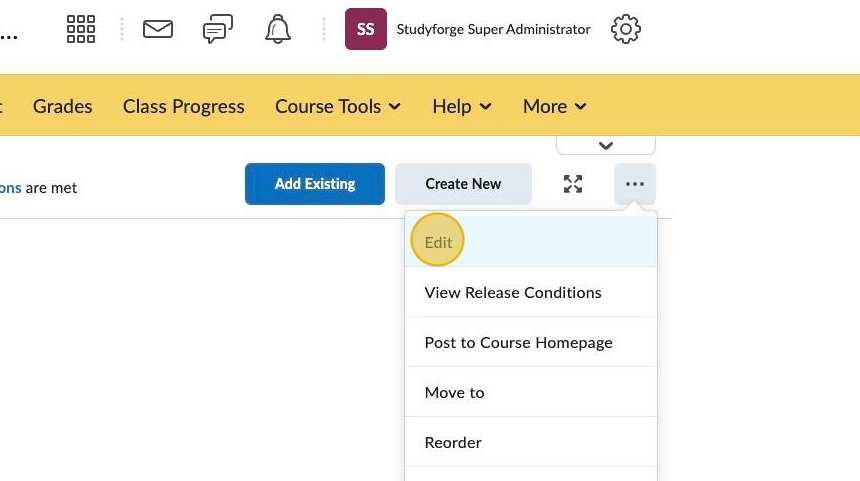The height and width of the screenshot is (481, 860).
Task: Click the collapse chevron below navbar
Action: click(605, 145)
